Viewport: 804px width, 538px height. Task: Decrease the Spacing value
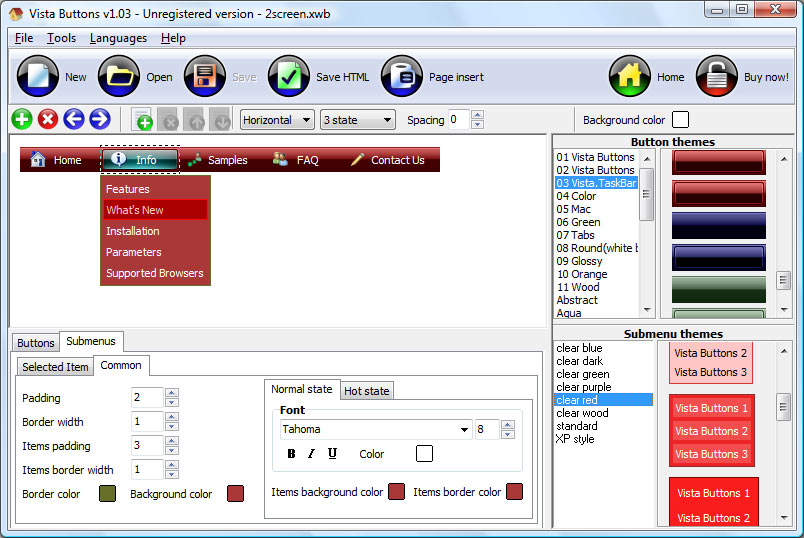tap(477, 124)
